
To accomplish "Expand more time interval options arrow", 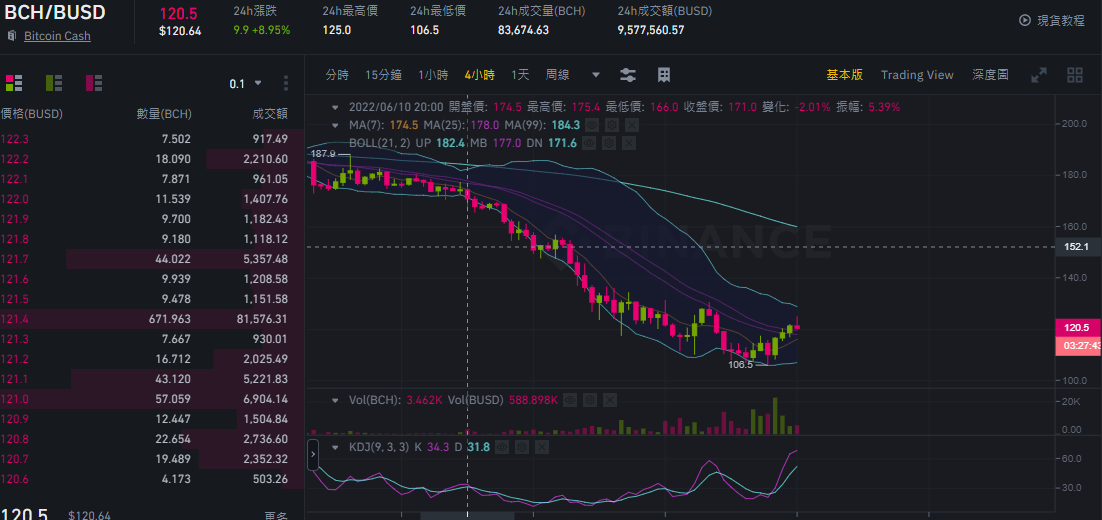I will [596, 74].
